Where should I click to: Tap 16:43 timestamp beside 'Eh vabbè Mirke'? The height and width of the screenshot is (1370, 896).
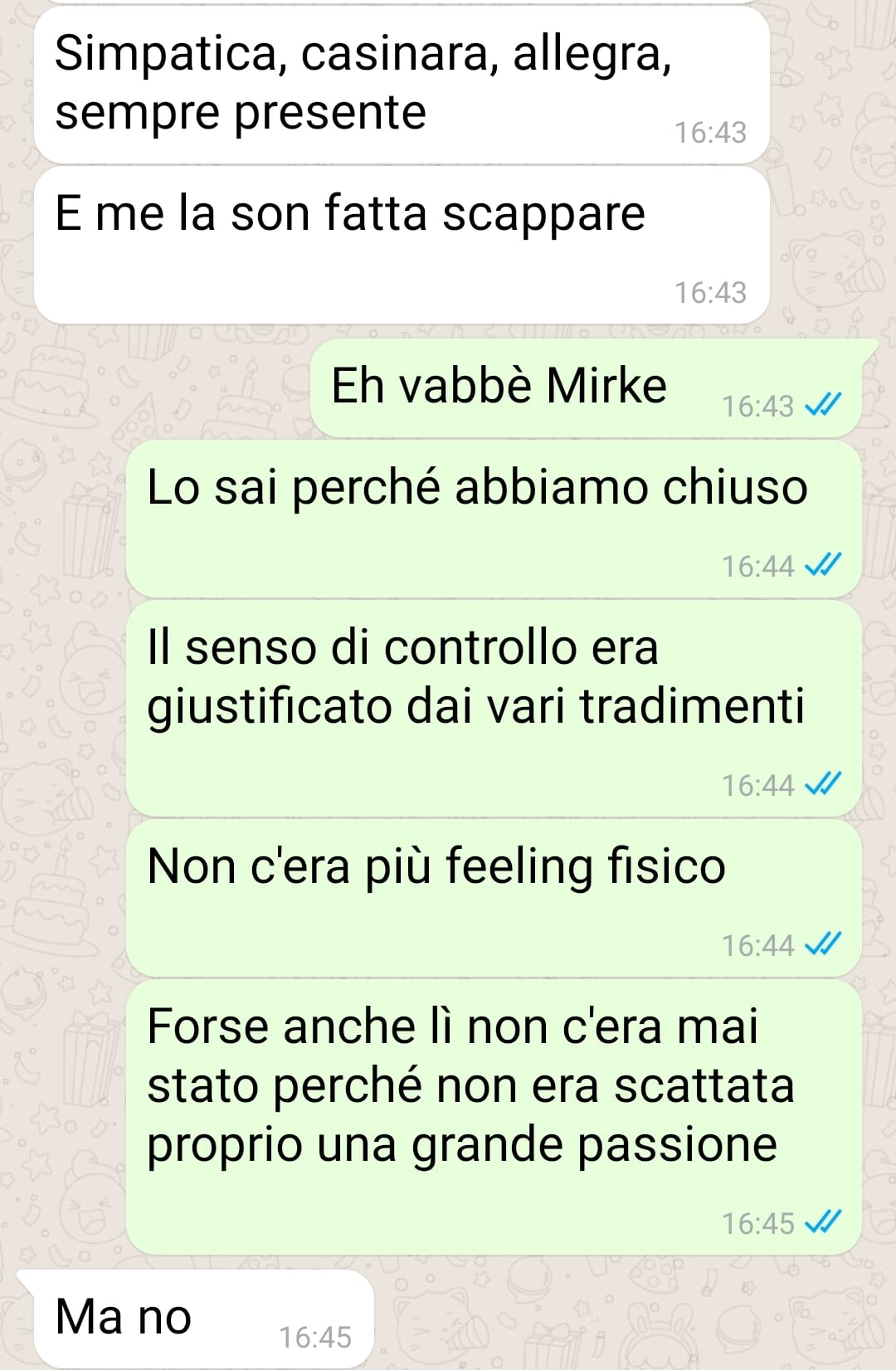757,406
